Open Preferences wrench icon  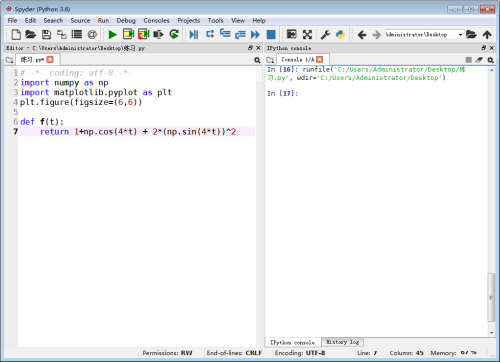click(325, 34)
